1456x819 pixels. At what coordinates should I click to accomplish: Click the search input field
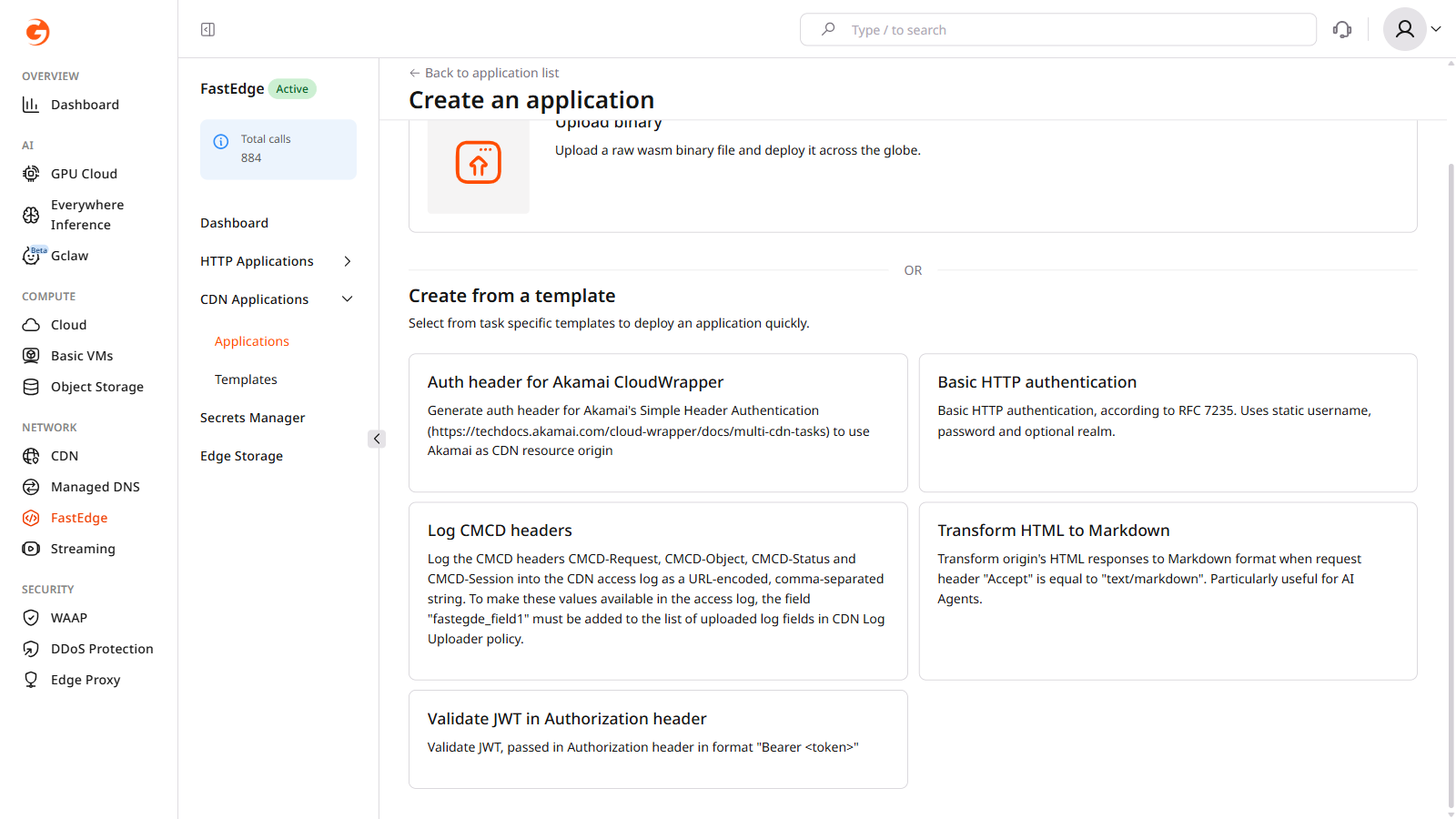click(1057, 30)
